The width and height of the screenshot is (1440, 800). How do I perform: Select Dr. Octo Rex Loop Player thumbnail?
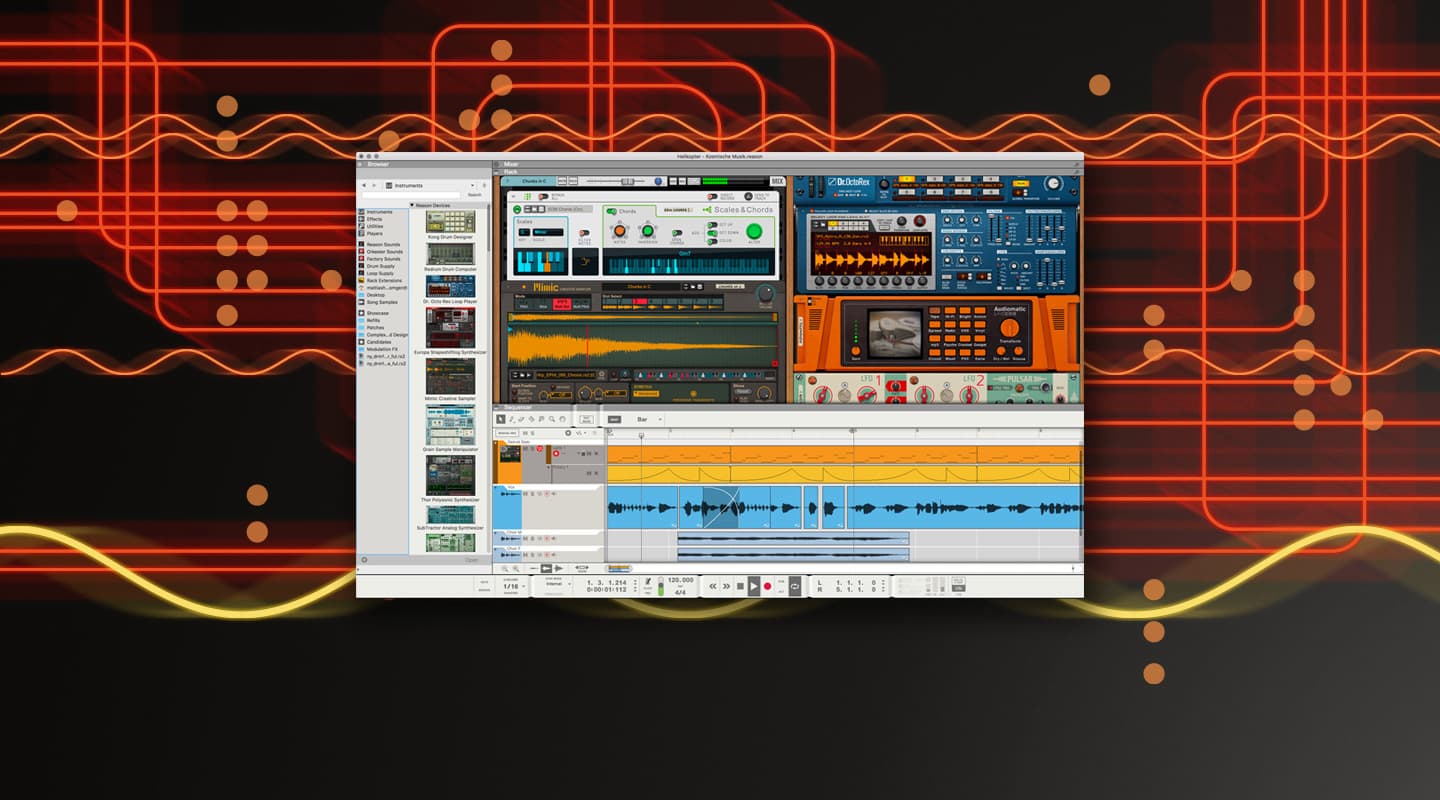[x=450, y=286]
